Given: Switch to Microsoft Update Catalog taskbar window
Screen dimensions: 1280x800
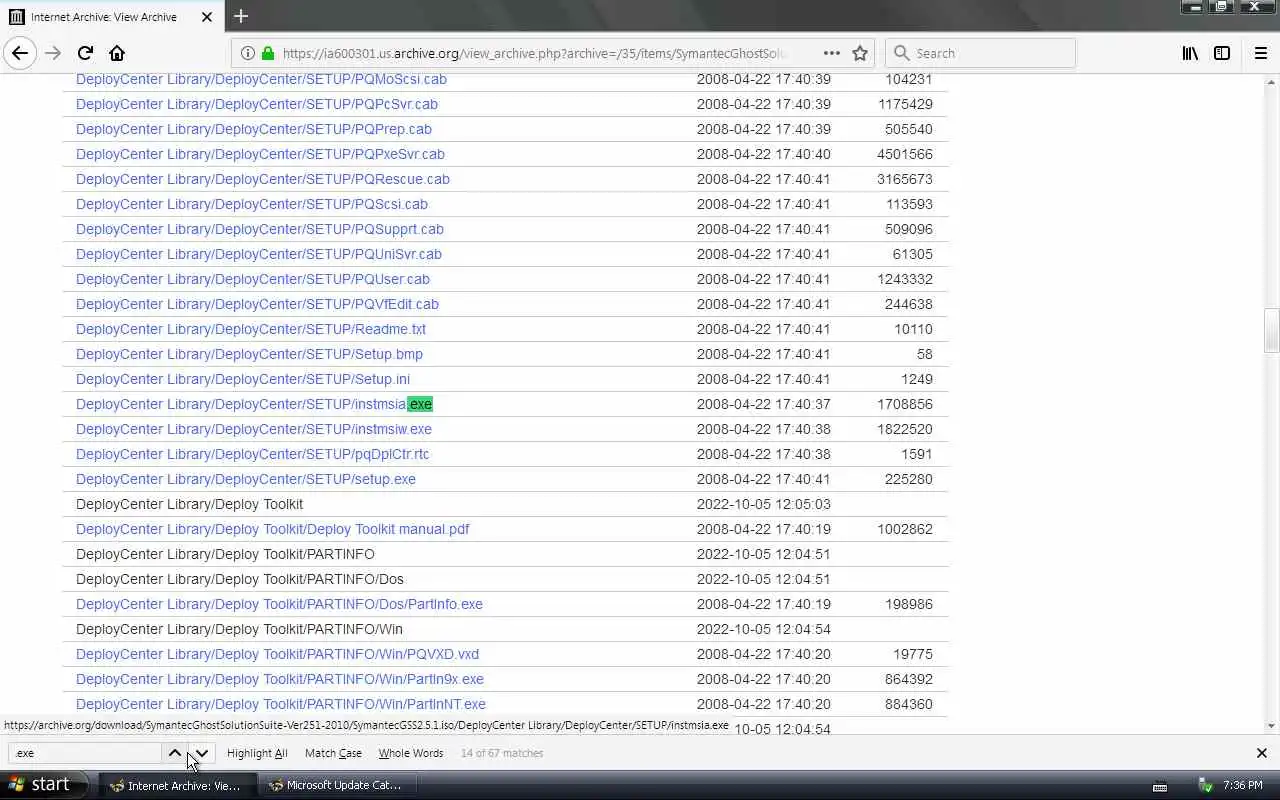Looking at the screenshot, I should tap(335, 785).
